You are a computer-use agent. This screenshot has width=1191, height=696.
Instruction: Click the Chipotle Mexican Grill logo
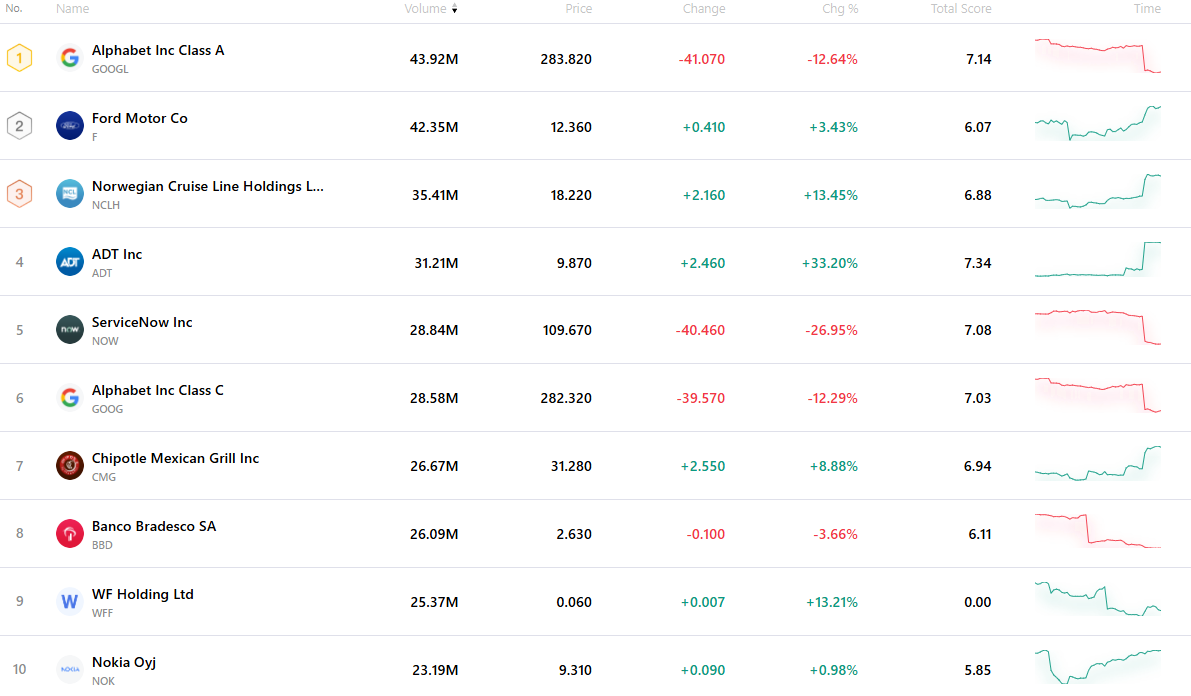[x=70, y=466]
